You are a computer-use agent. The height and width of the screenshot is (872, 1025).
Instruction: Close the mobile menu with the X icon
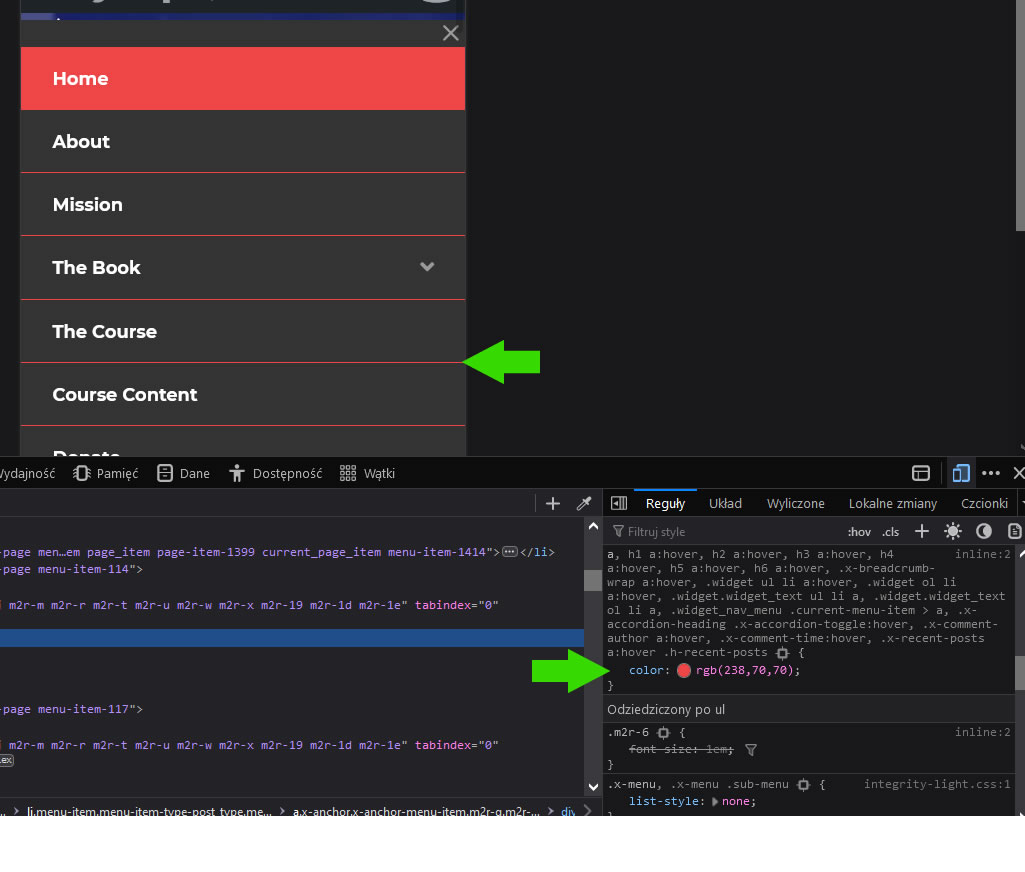(451, 33)
